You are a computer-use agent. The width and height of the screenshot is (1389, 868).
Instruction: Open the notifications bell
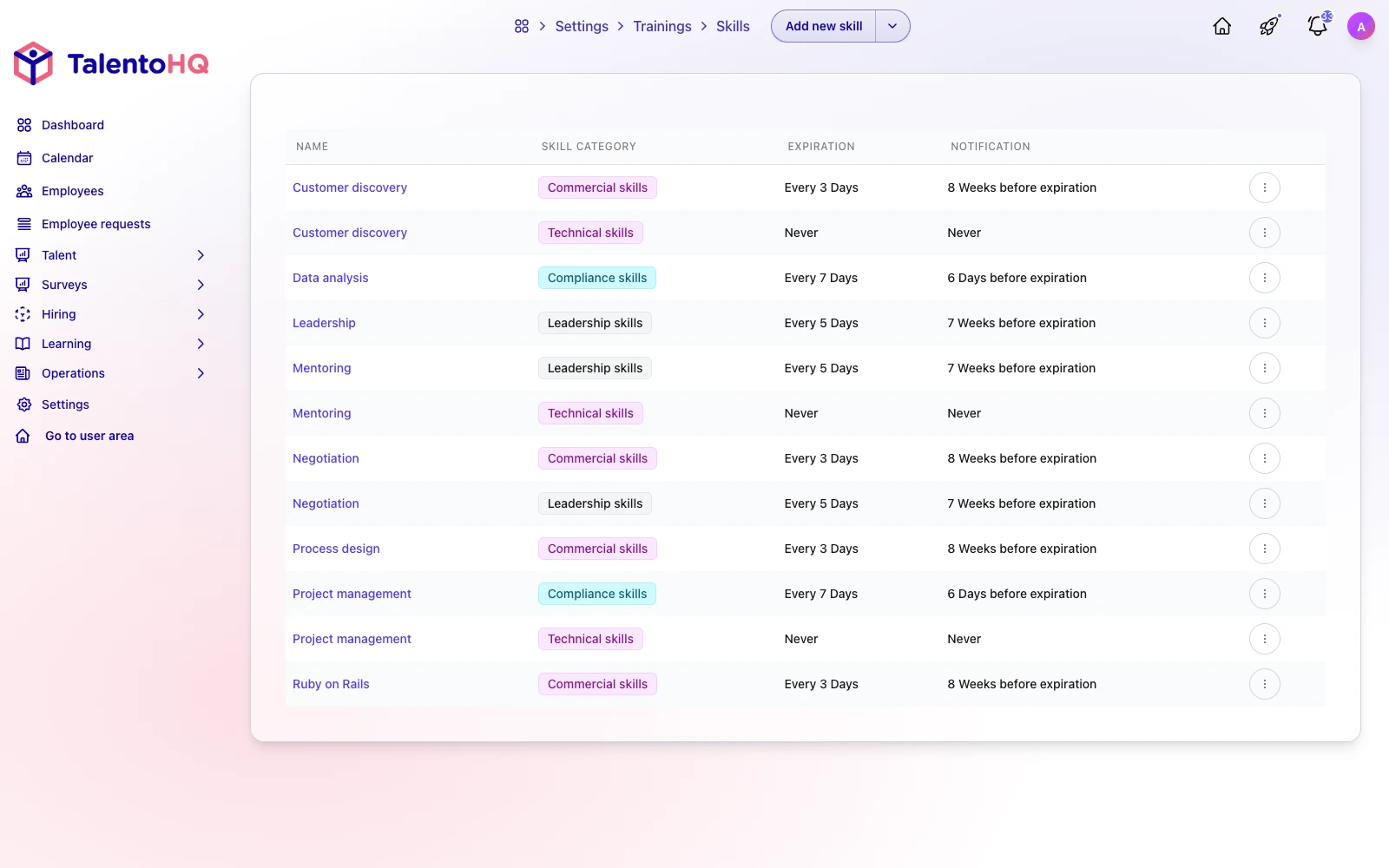click(1318, 26)
